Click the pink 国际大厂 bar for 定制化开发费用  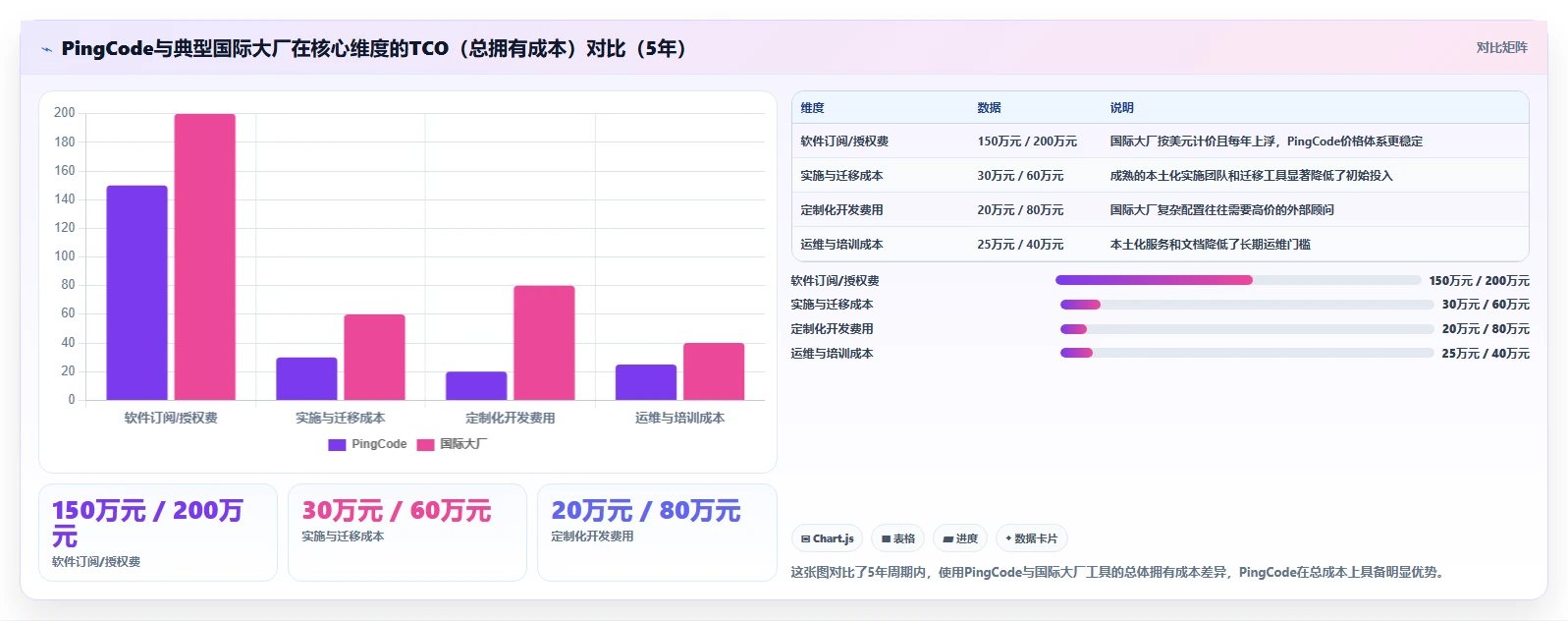[x=544, y=343]
